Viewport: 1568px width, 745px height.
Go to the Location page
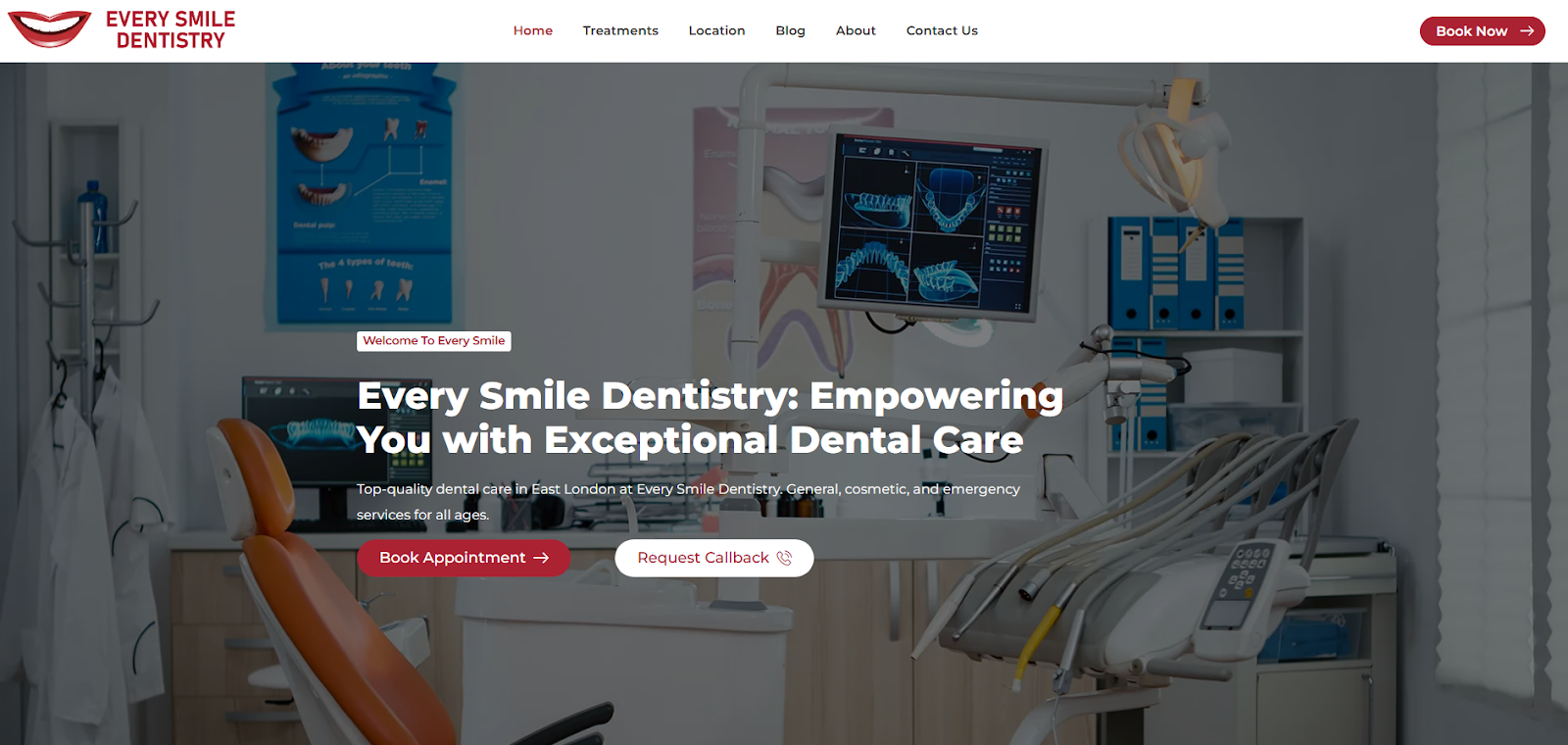point(716,30)
